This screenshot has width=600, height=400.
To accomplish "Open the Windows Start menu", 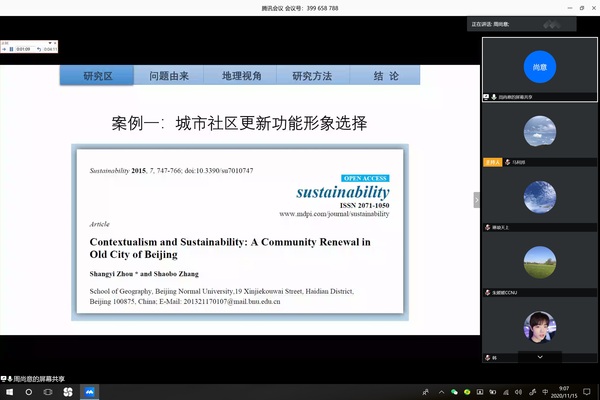I will point(8,393).
